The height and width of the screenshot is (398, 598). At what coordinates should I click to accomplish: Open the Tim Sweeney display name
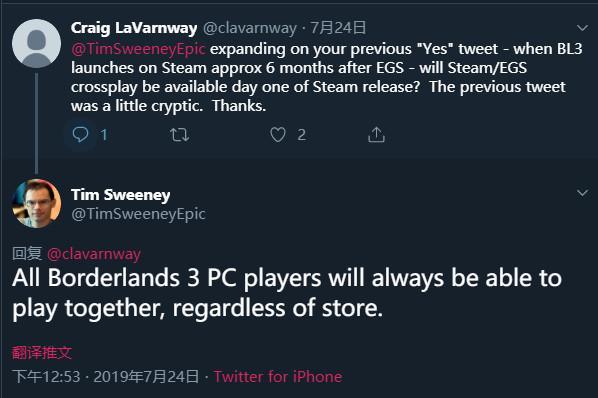[121, 195]
